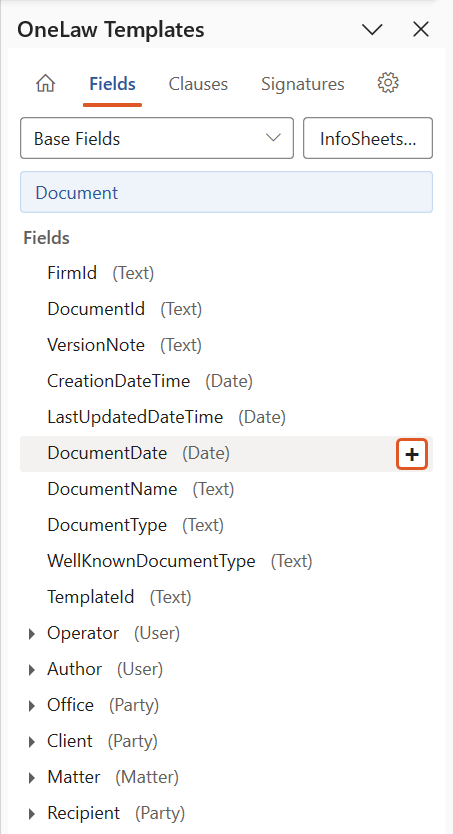This screenshot has width=453, height=834.
Task: Expand the Matter (Matter) node
Action: (32, 778)
